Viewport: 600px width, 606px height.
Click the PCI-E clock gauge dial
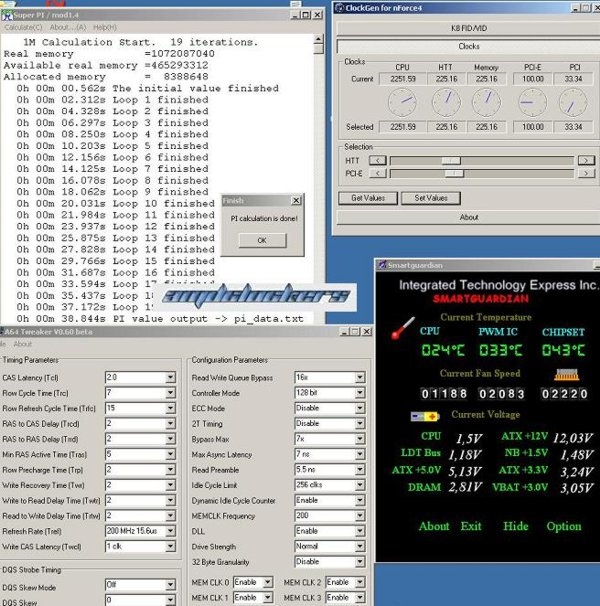(530, 101)
